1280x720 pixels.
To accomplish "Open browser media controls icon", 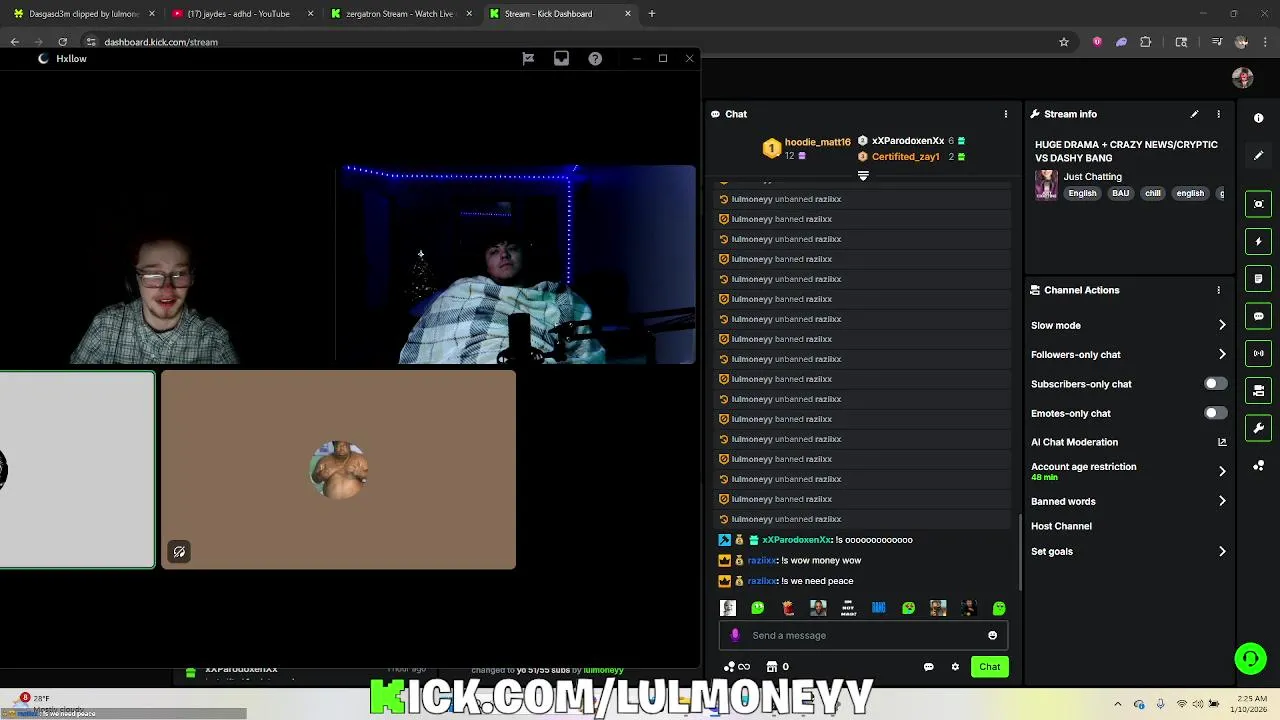I will 1217,42.
